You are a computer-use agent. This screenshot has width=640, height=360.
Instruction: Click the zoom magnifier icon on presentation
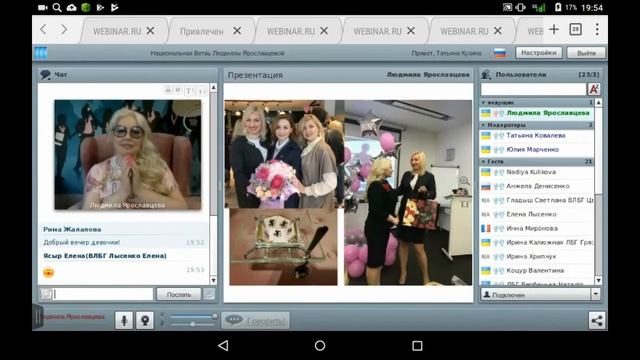click(464, 180)
